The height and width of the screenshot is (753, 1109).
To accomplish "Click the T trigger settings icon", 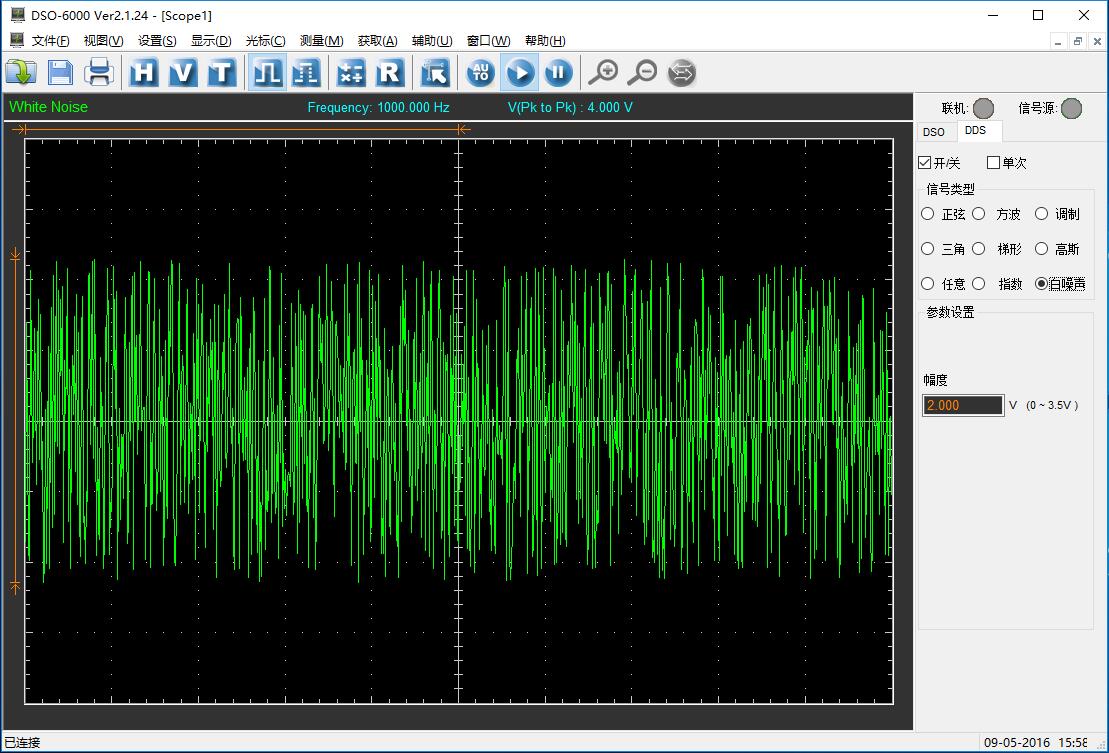I will coord(221,72).
